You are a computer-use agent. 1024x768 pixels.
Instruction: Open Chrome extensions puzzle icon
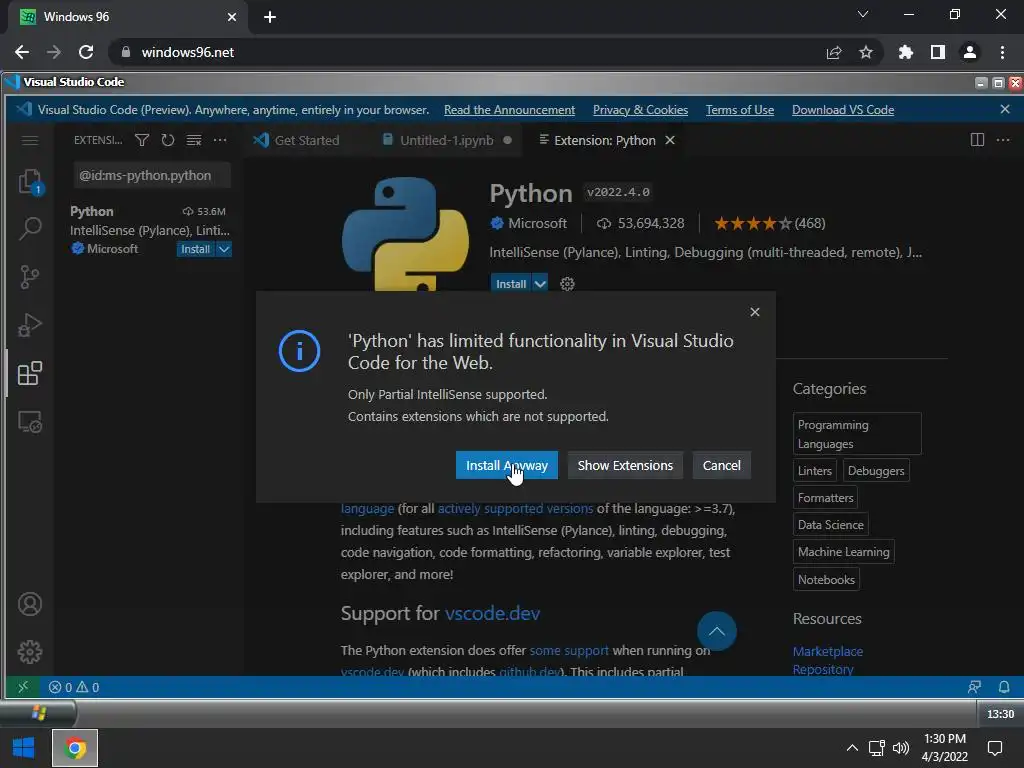click(x=905, y=52)
